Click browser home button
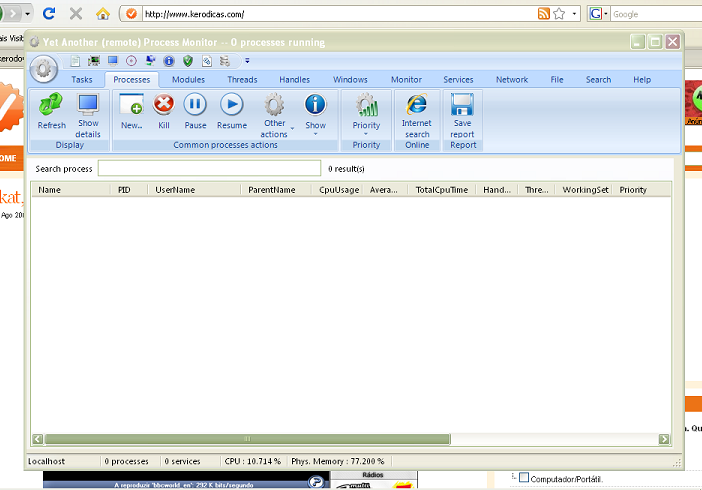Screen dimensions: 702x490 coord(103,14)
